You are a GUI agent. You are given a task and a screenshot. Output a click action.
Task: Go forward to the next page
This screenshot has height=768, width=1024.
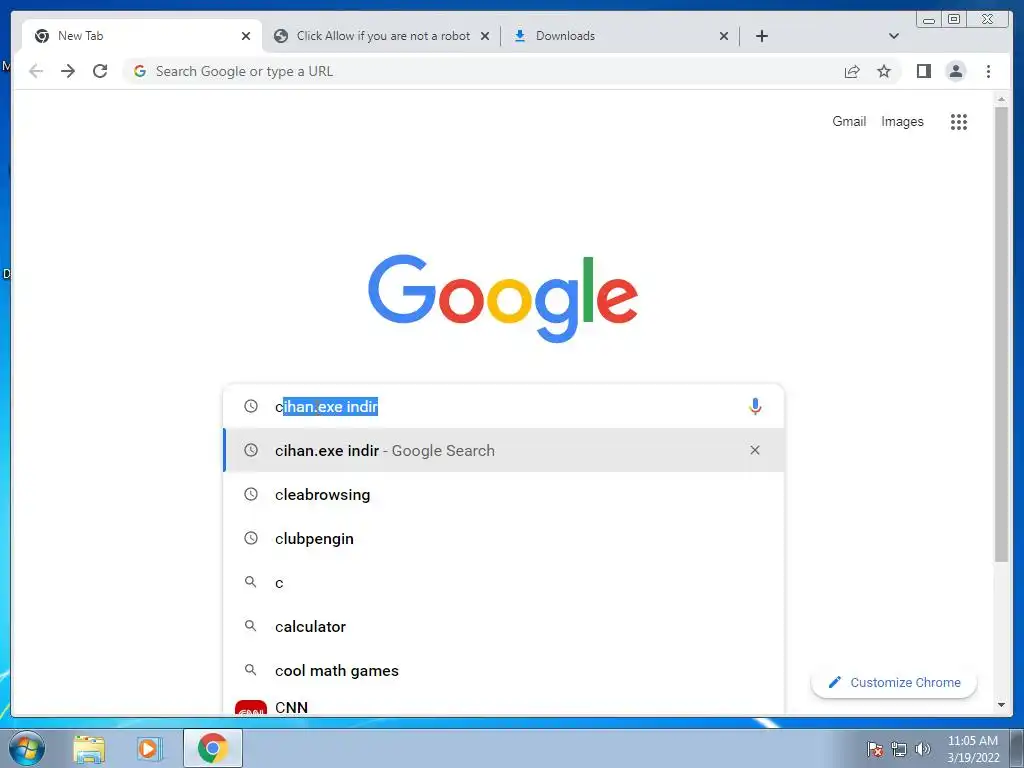(x=68, y=71)
